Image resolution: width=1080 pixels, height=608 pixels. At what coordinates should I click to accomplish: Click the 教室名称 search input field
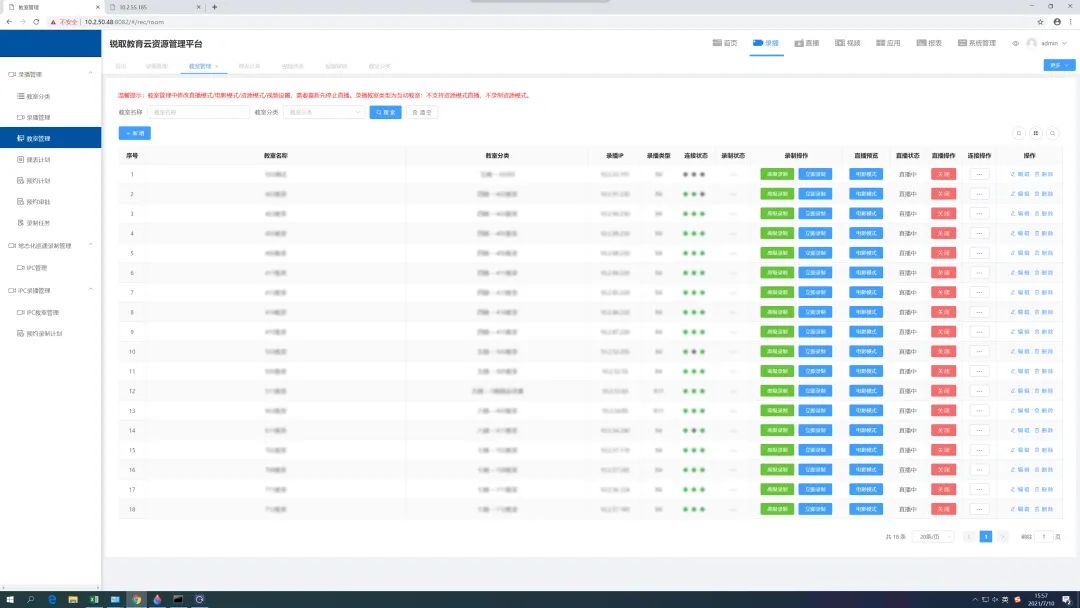[x=198, y=113]
